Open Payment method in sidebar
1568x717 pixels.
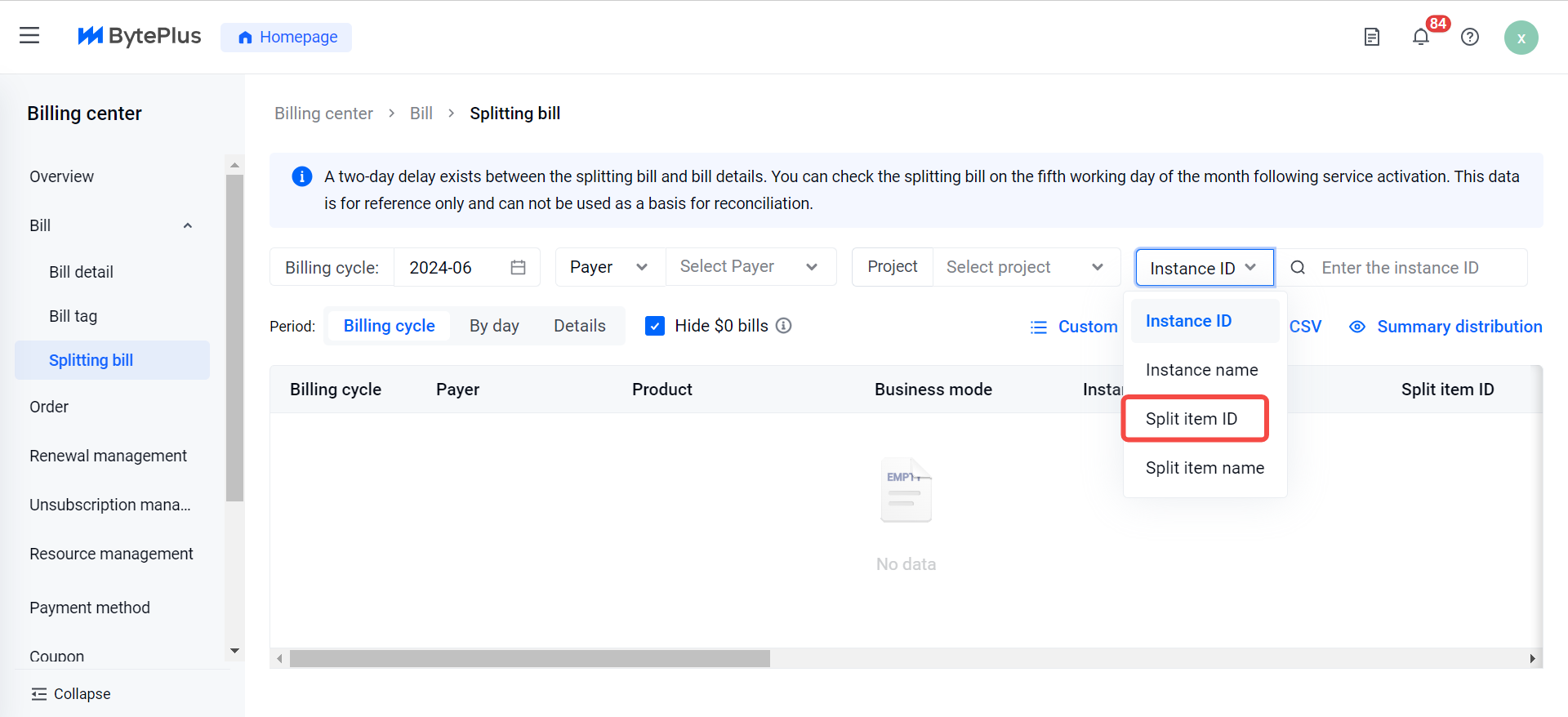(x=90, y=608)
